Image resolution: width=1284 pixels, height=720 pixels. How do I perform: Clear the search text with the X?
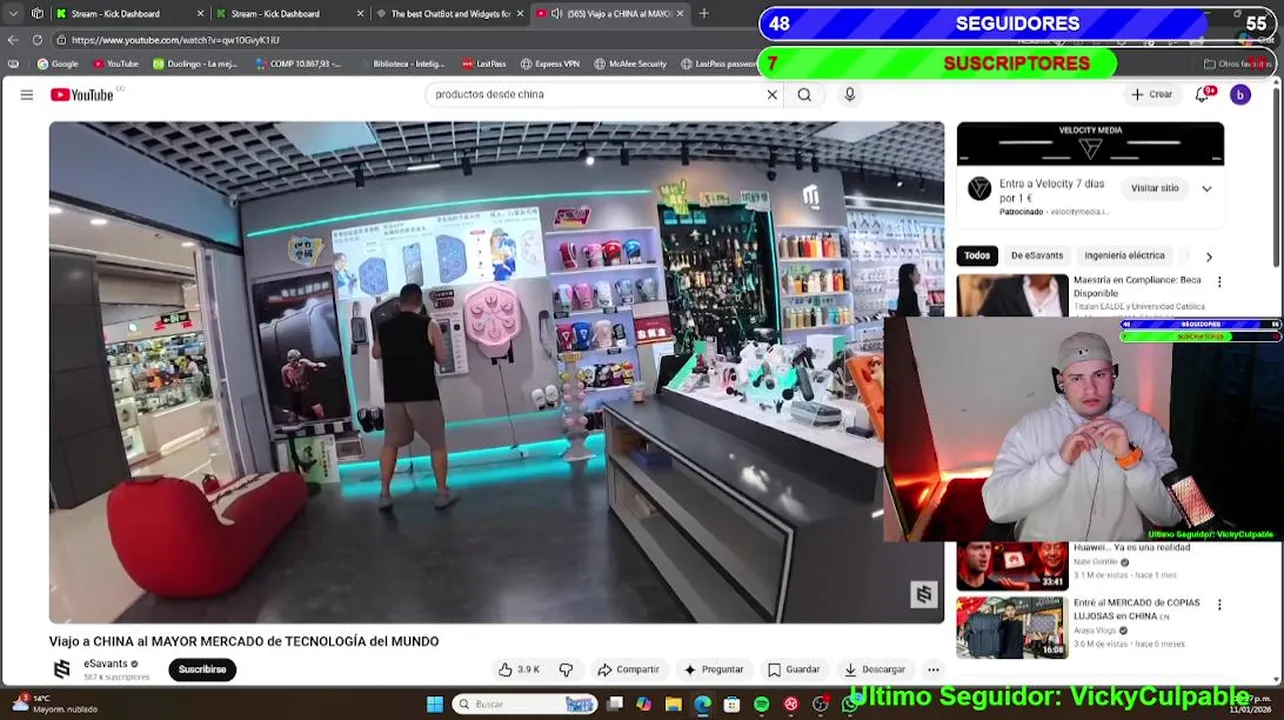[772, 94]
